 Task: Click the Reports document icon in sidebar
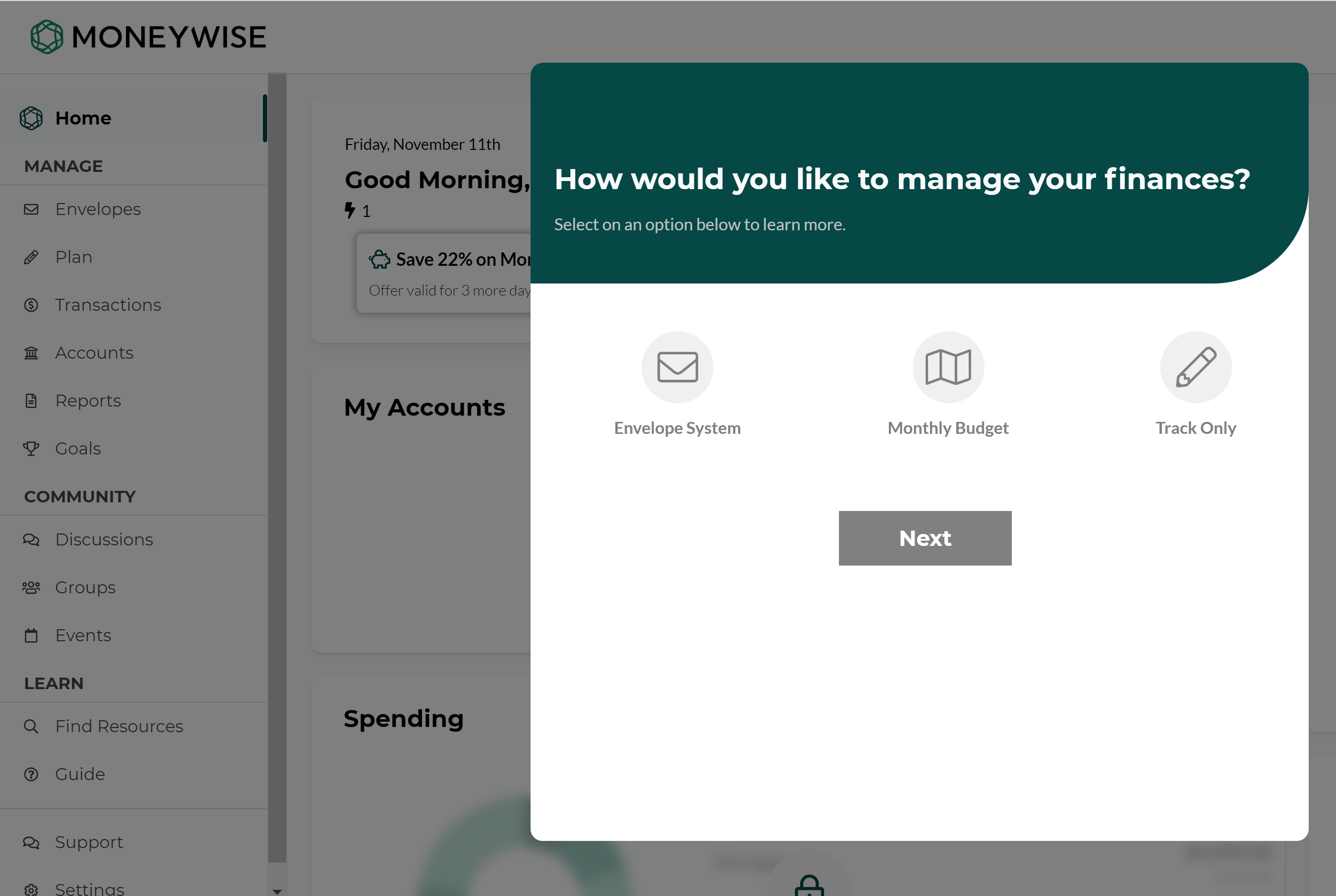31,401
